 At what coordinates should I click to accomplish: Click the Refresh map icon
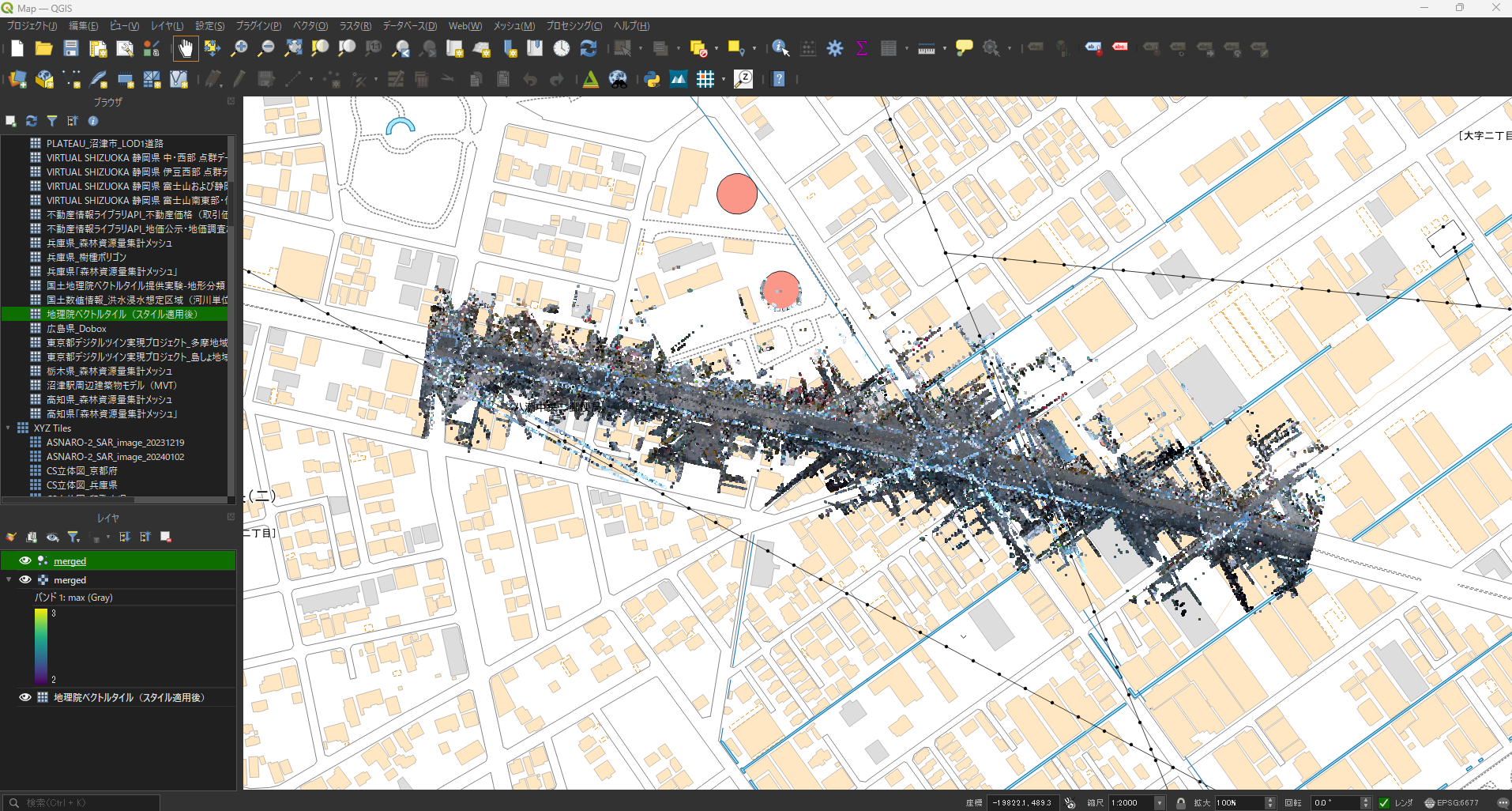click(x=589, y=49)
